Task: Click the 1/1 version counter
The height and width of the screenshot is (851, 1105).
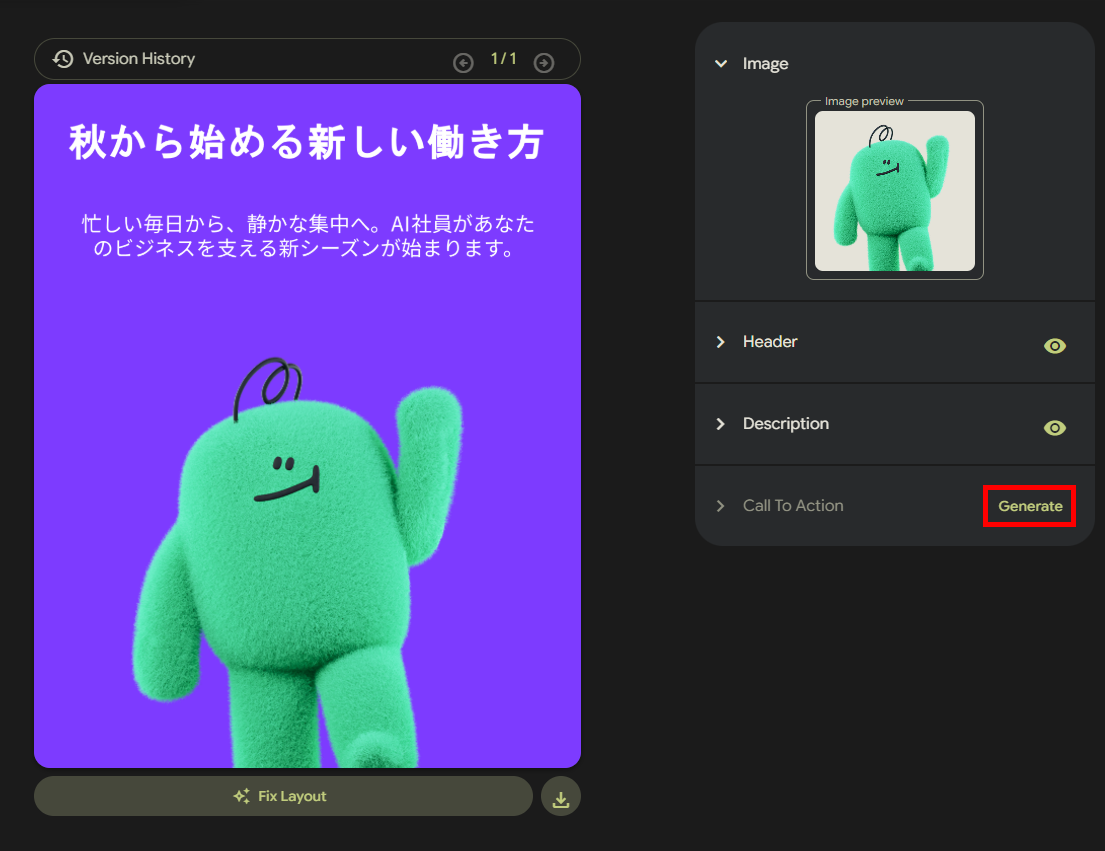Action: [504, 58]
